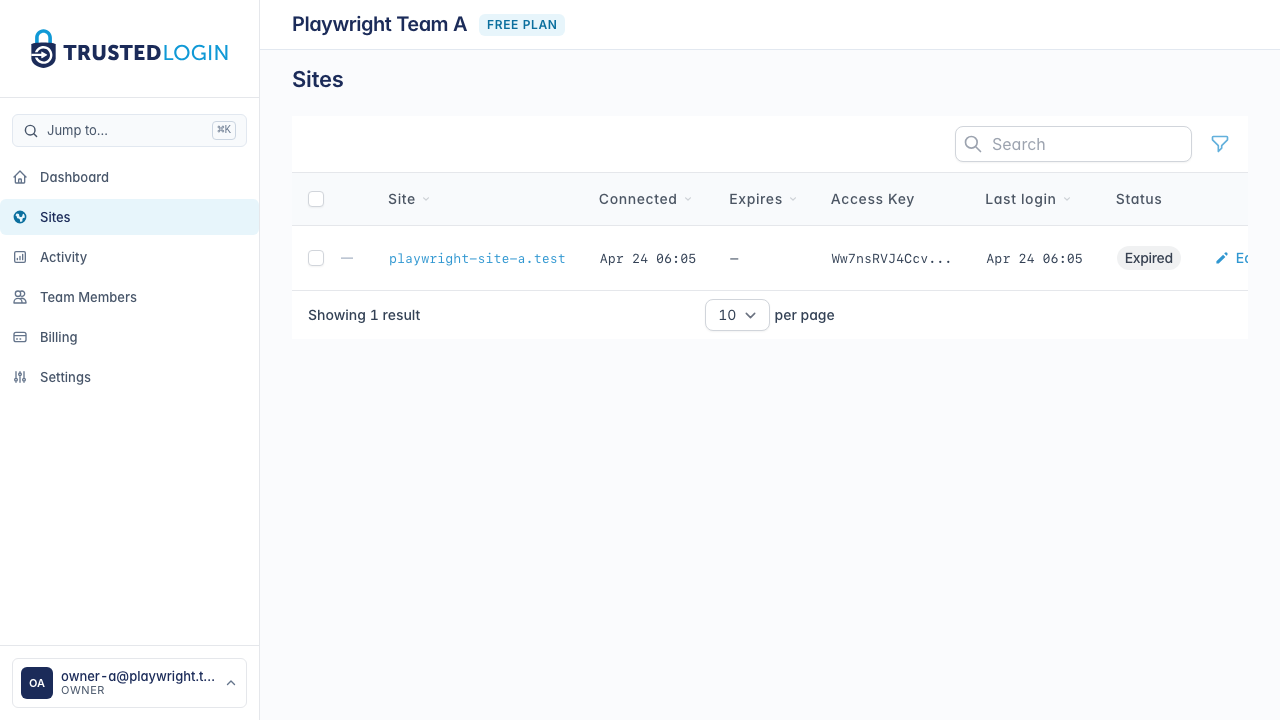This screenshot has height=720, width=1280.
Task: Sort by the Connected column arrow
Action: coord(689,199)
